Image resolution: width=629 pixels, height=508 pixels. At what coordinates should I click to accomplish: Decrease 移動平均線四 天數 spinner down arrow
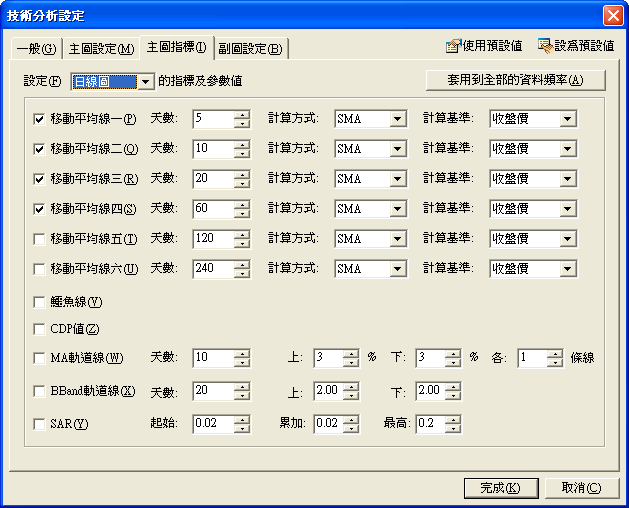pos(242,214)
